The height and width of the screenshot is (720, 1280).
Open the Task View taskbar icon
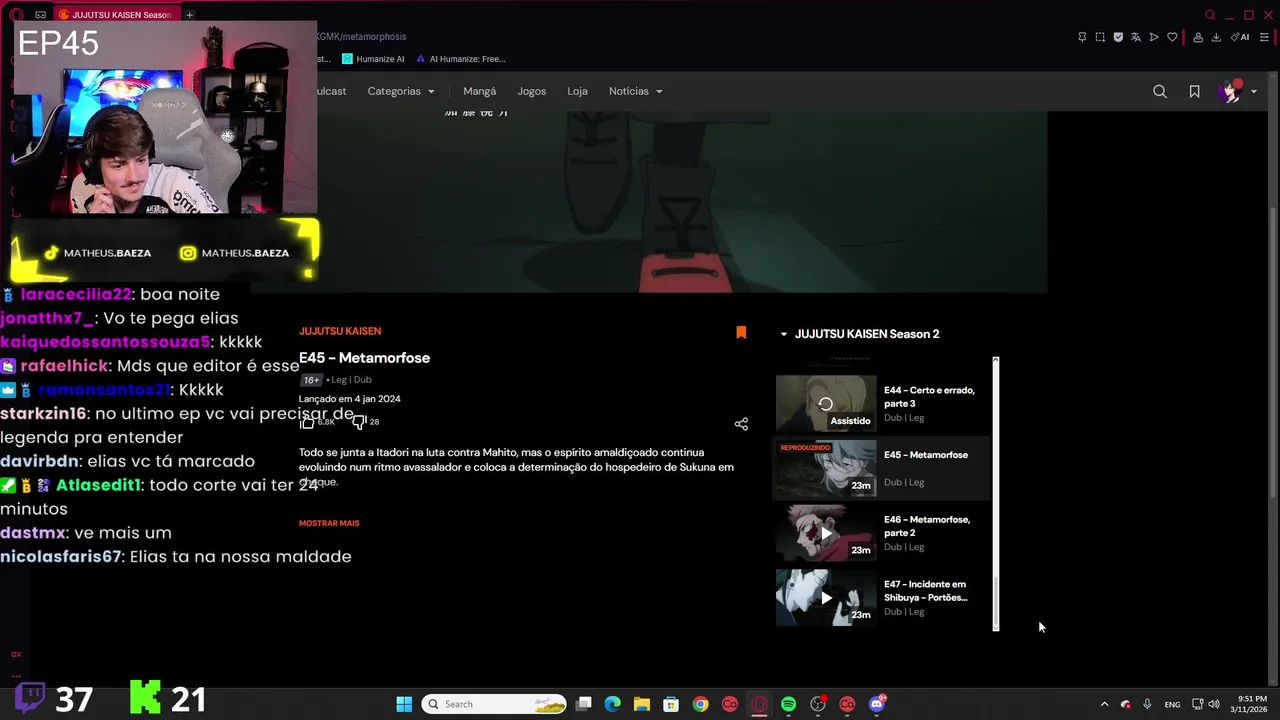[x=583, y=704]
